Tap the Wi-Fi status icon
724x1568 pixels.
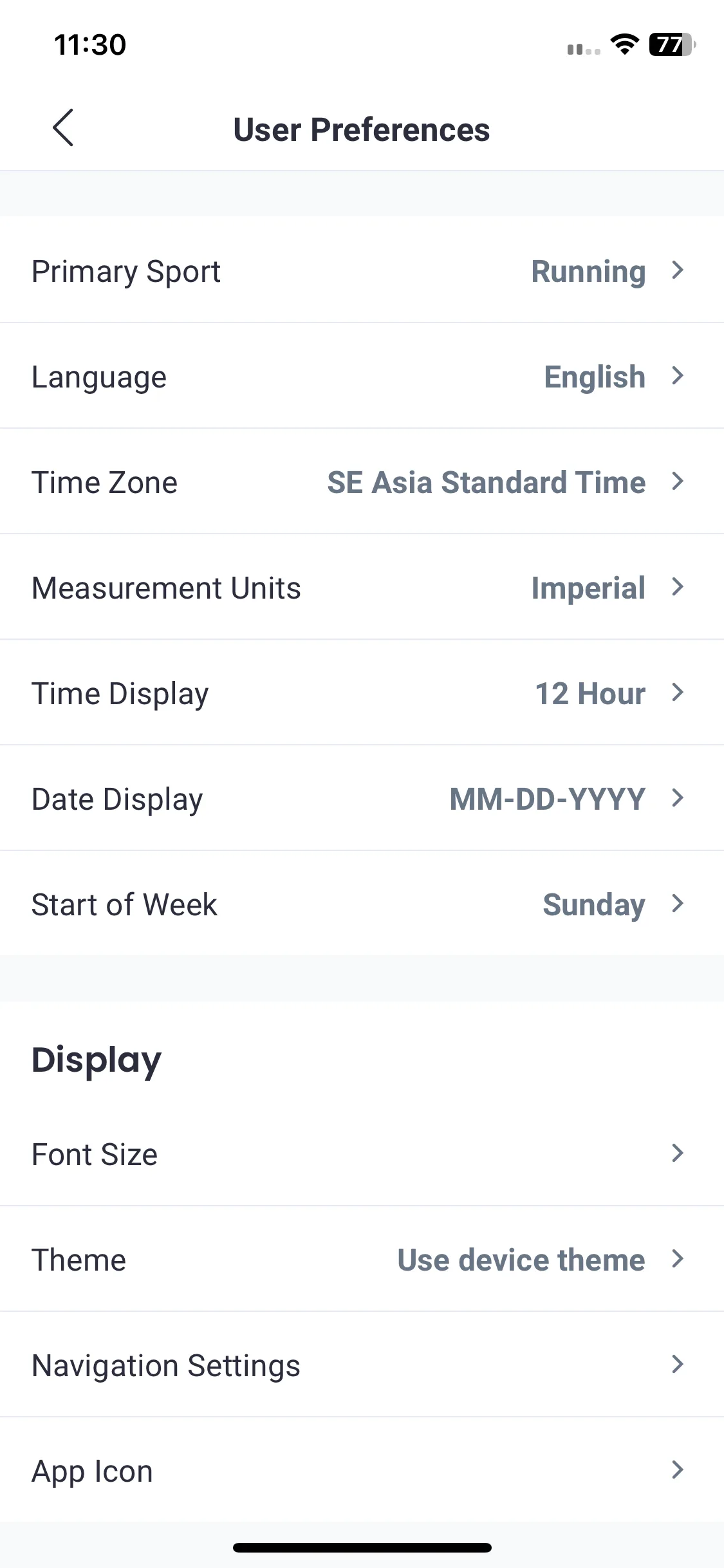point(624,44)
